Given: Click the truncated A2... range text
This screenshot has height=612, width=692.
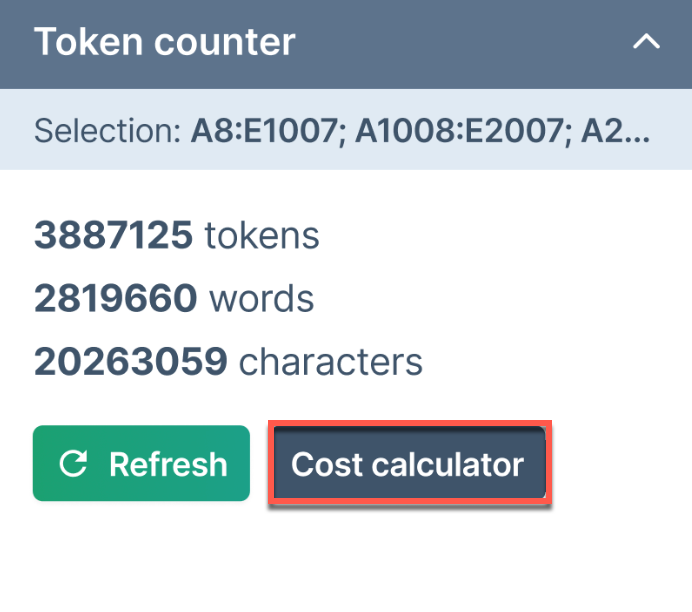Looking at the screenshot, I should pos(616,131).
